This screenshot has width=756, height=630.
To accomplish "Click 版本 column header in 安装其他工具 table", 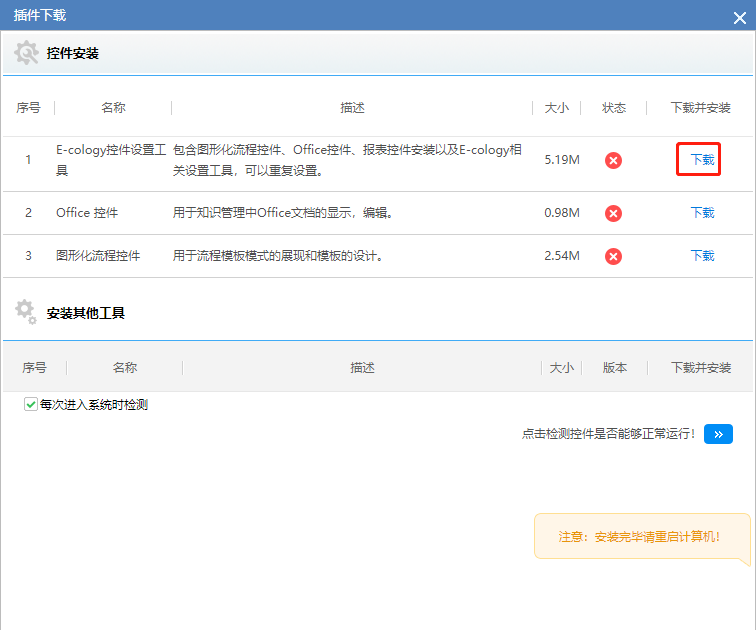I will (x=615, y=368).
